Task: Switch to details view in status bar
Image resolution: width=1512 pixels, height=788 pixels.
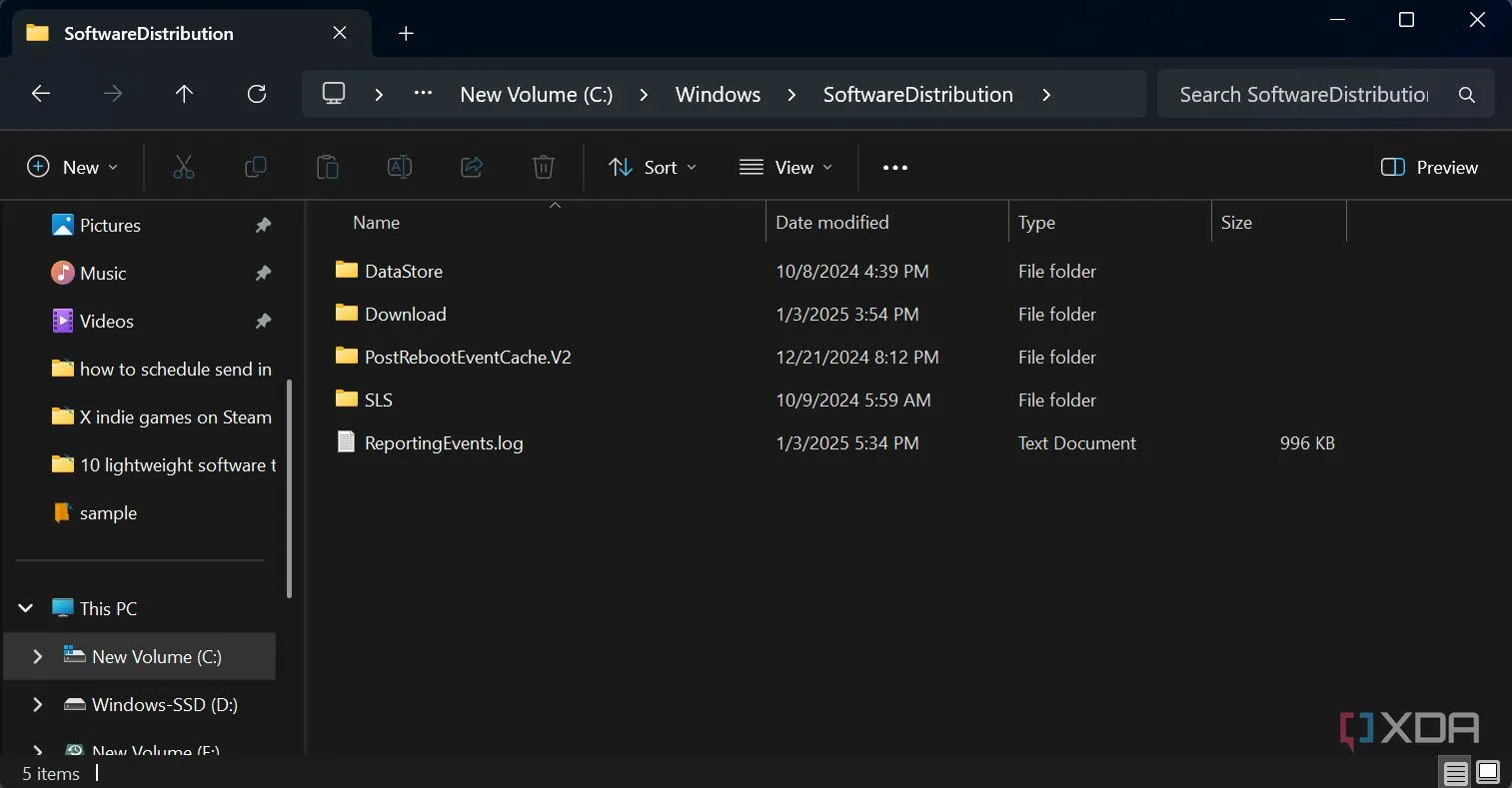Action: point(1454,772)
